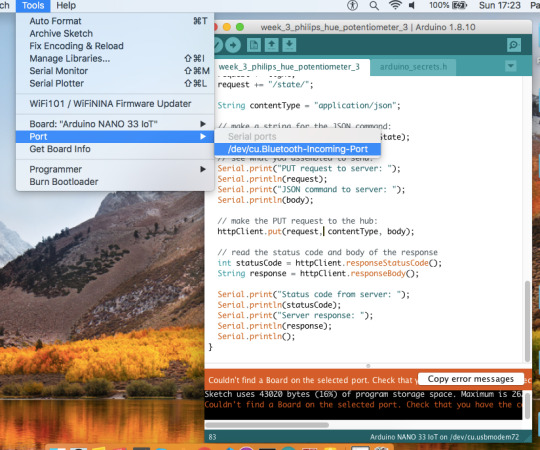Image resolution: width=540 pixels, height=450 pixels.
Task: Click status bar text 'Arduino NANO 33 IoT on /dev/cu.usbmodem72'
Action: (444, 437)
